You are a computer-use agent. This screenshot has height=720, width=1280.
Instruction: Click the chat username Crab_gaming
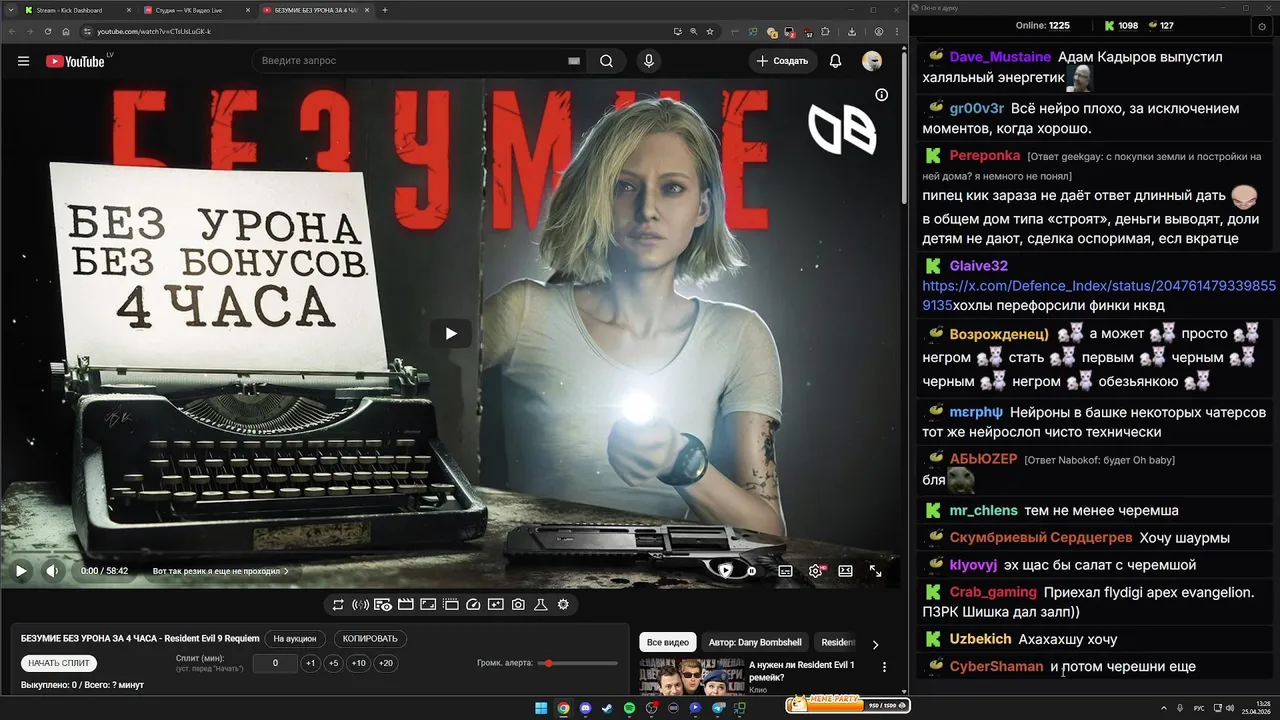coord(993,592)
